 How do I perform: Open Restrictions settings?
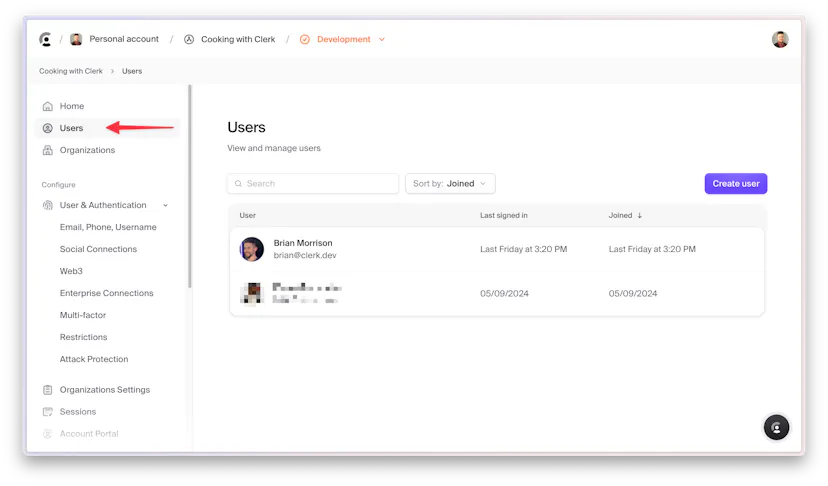point(83,337)
